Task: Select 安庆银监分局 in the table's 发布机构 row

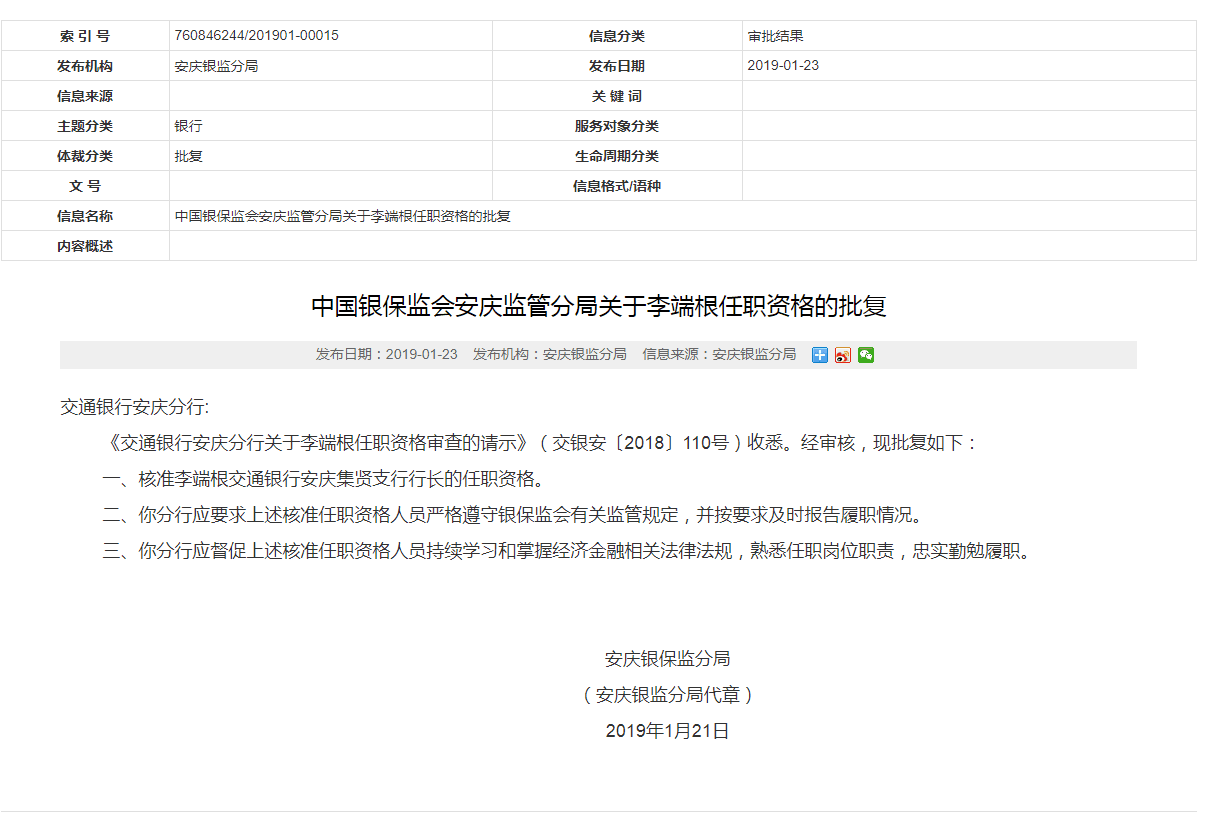Action: pos(216,66)
